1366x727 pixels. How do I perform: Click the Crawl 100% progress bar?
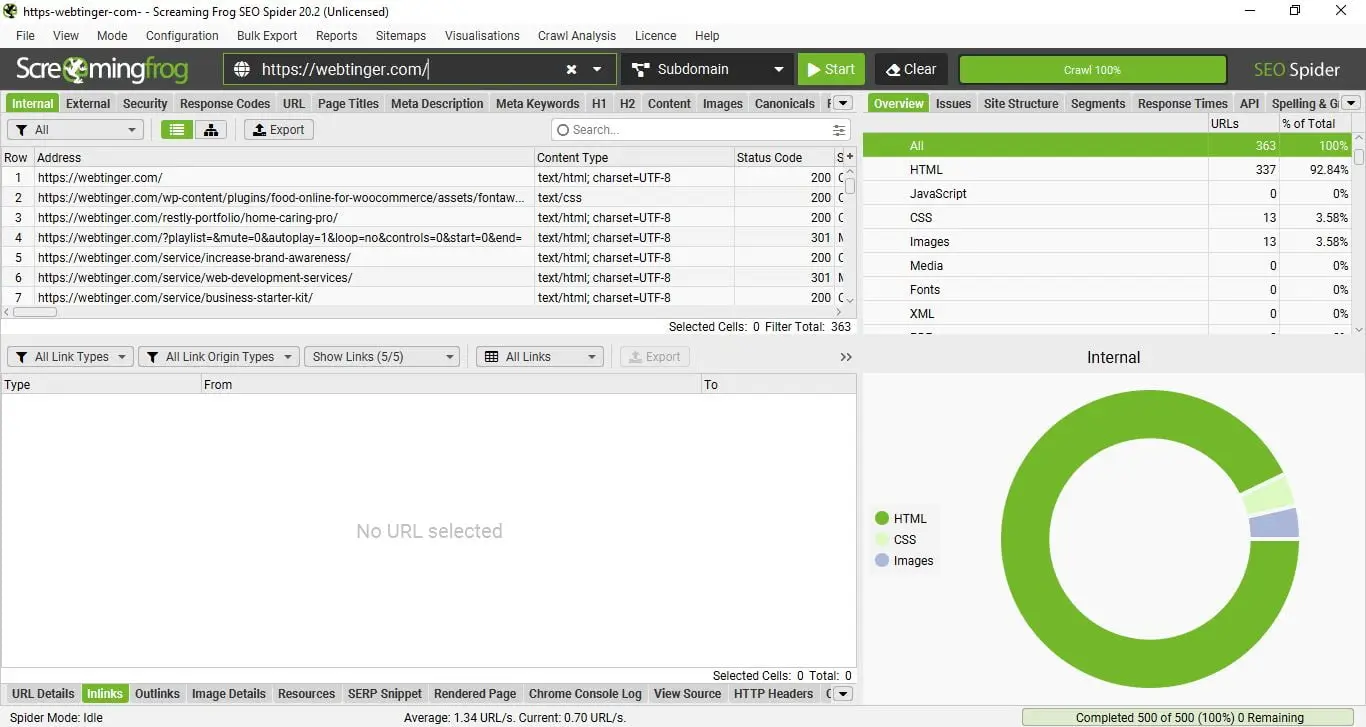tap(1092, 70)
